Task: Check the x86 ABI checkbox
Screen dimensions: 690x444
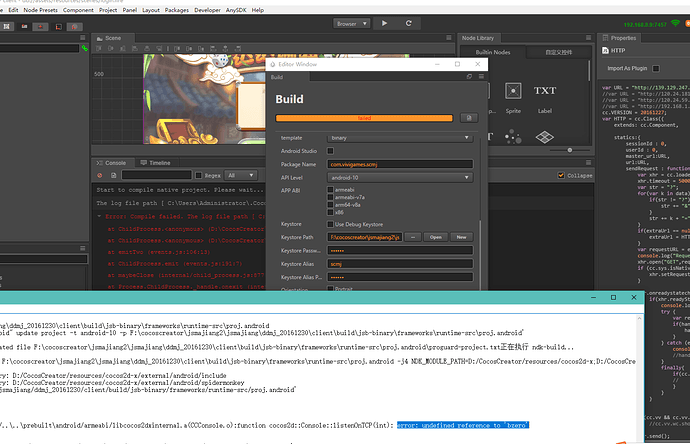Action: tap(330, 212)
